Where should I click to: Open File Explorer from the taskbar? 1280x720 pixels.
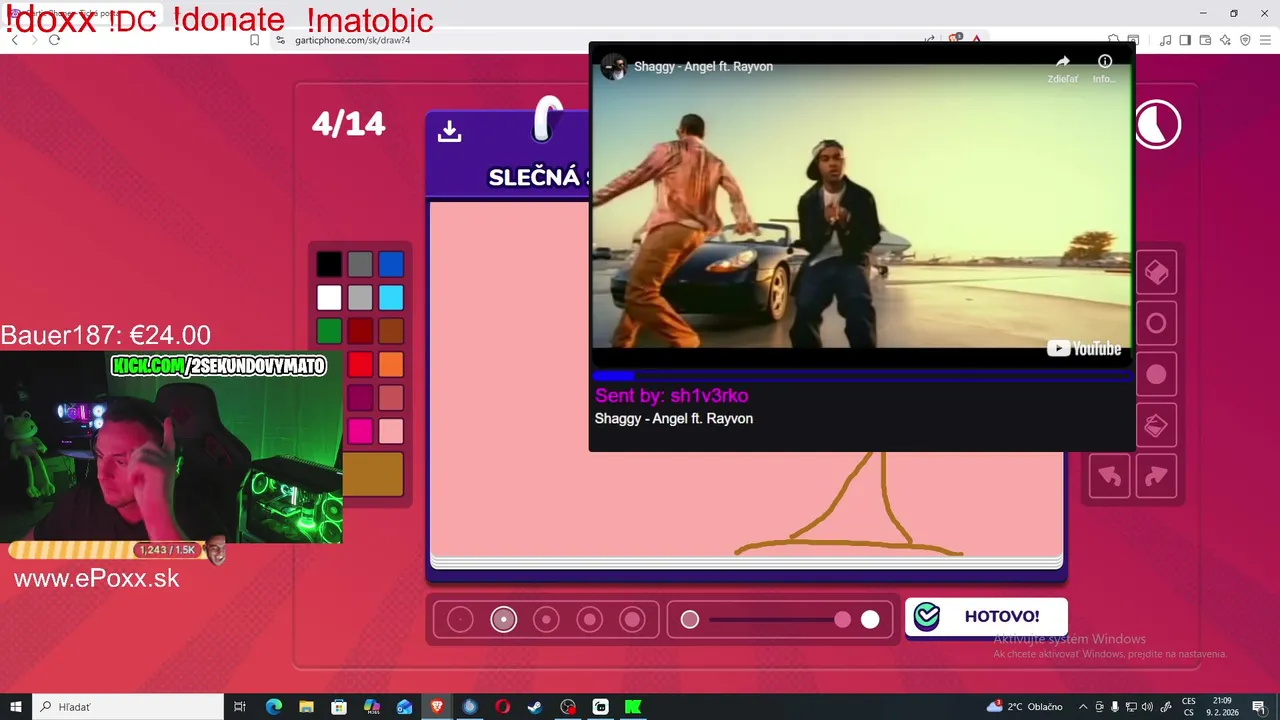pyautogui.click(x=307, y=707)
